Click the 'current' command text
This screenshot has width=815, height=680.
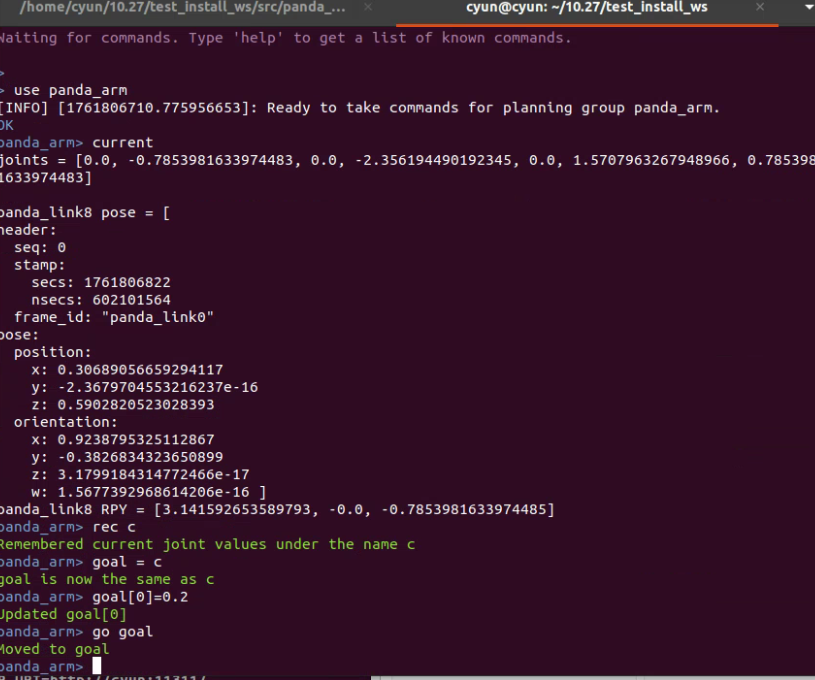click(x=123, y=143)
